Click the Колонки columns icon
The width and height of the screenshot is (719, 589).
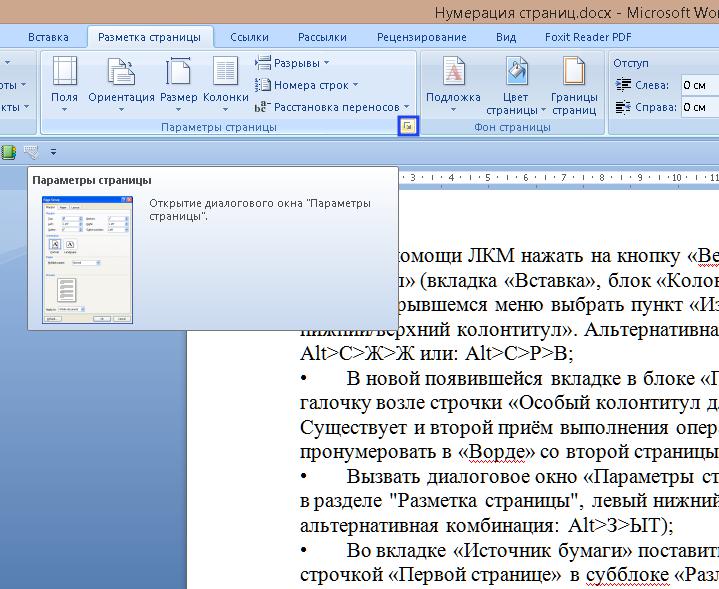[x=225, y=80]
